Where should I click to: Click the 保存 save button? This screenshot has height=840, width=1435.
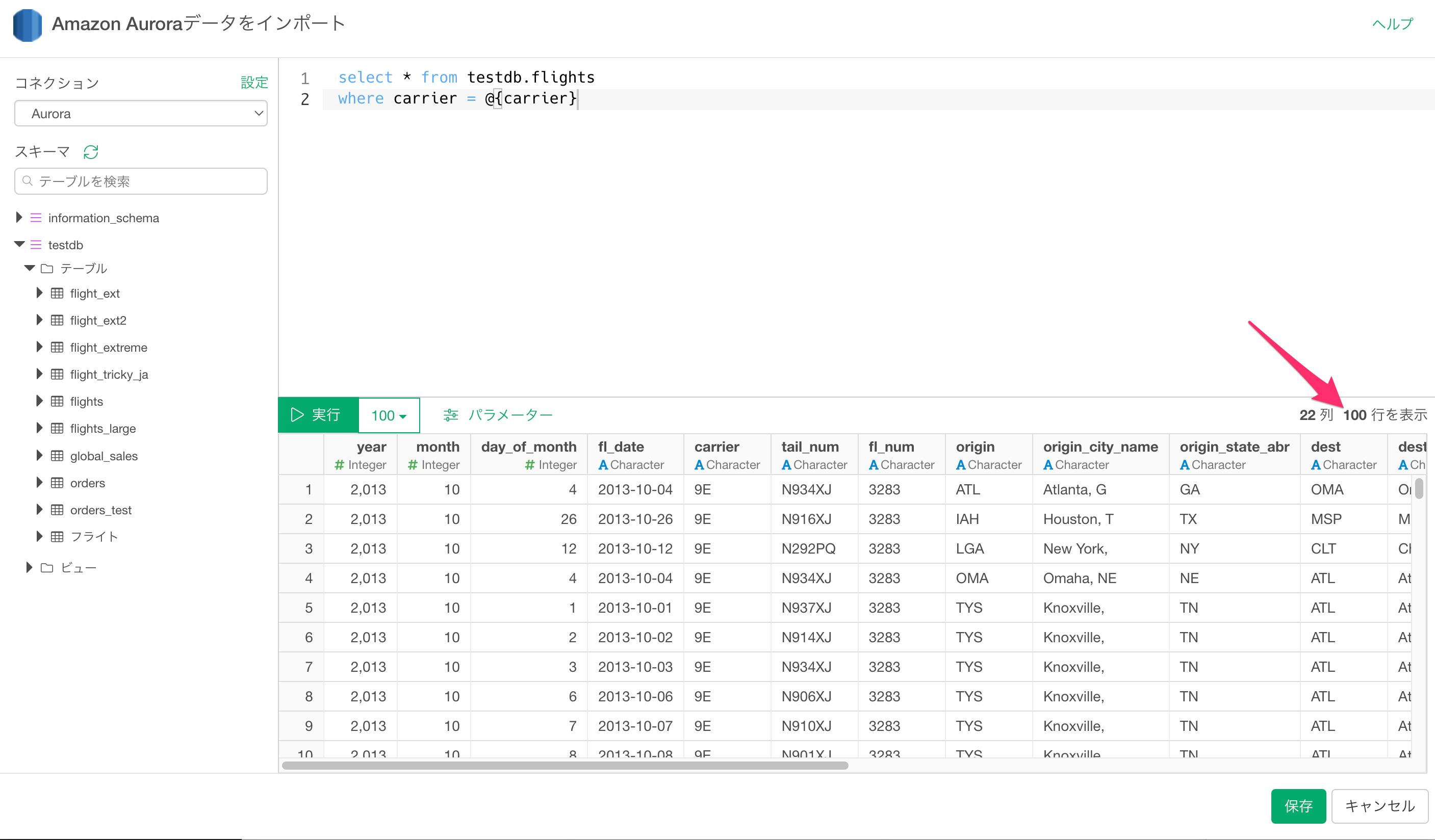[x=1298, y=806]
